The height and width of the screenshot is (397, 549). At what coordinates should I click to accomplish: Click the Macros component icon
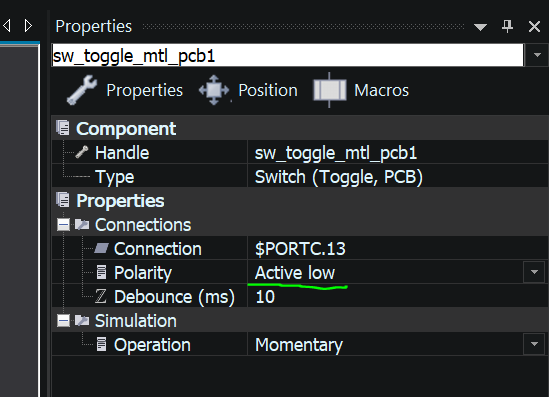(329, 90)
